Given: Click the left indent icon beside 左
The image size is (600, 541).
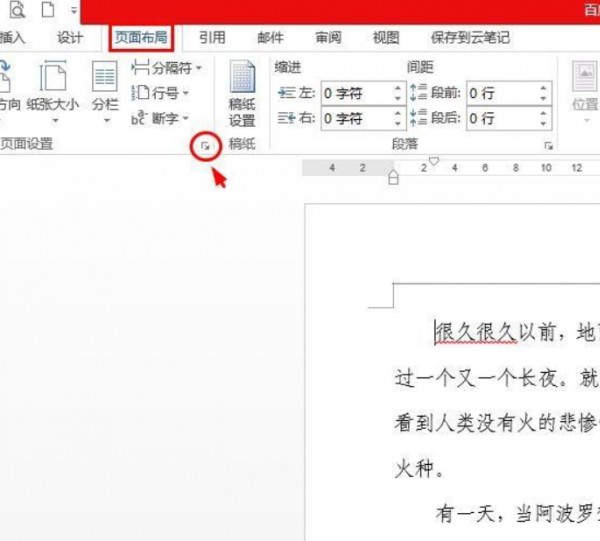Looking at the screenshot, I should click(x=287, y=93).
